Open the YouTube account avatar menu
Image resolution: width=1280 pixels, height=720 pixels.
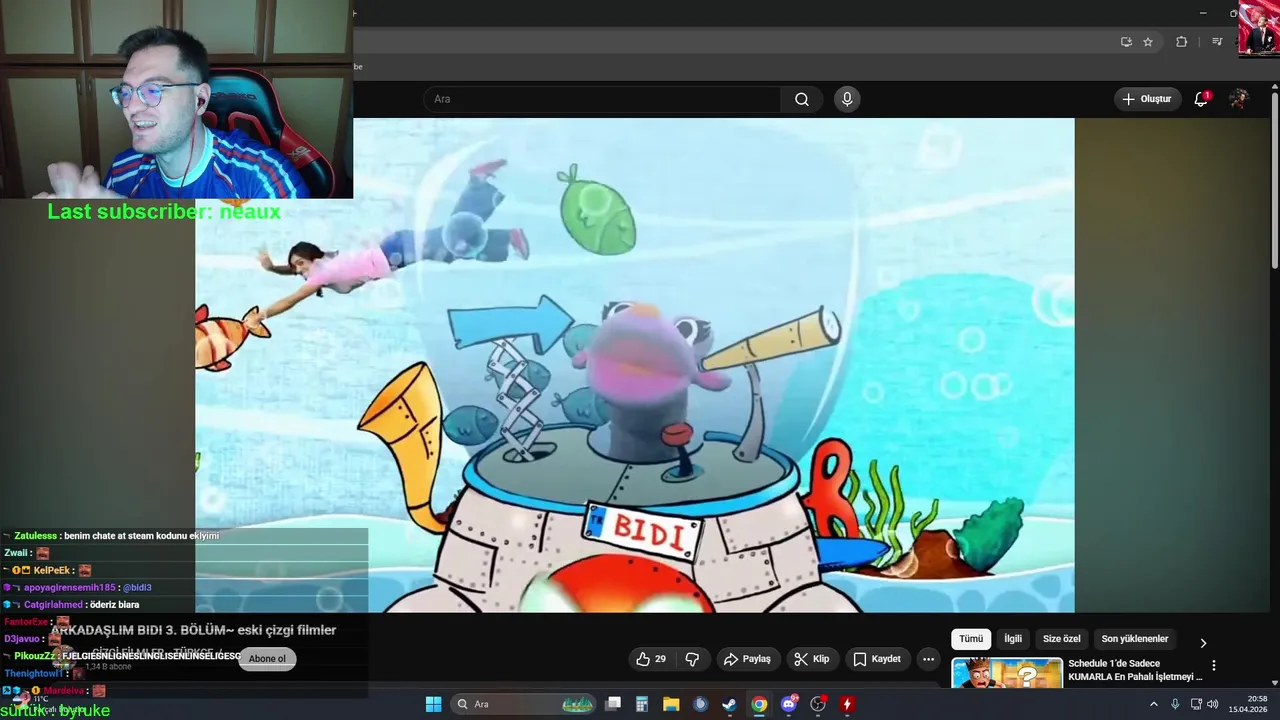[1239, 99]
